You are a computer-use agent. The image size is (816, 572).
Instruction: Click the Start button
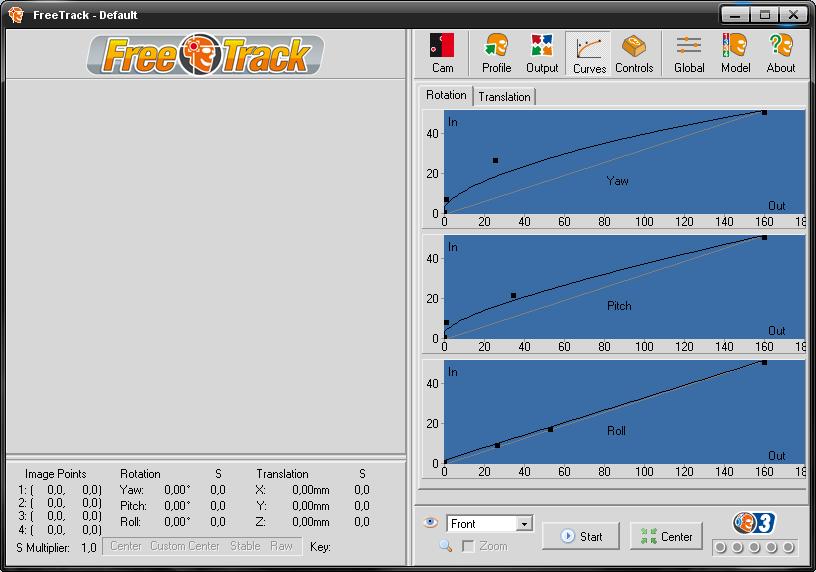click(581, 536)
